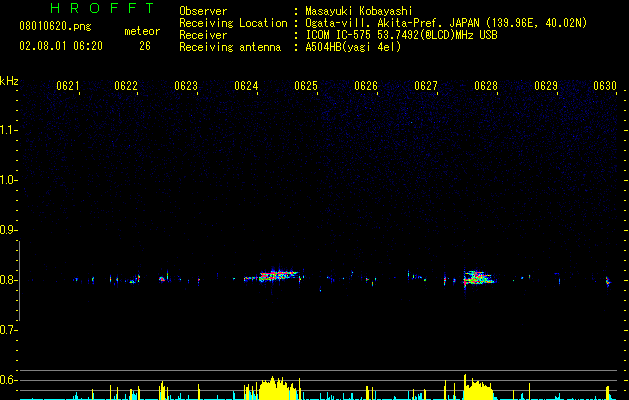Click the meteor label
The height and width of the screenshot is (400, 629).
pyautogui.click(x=142, y=31)
